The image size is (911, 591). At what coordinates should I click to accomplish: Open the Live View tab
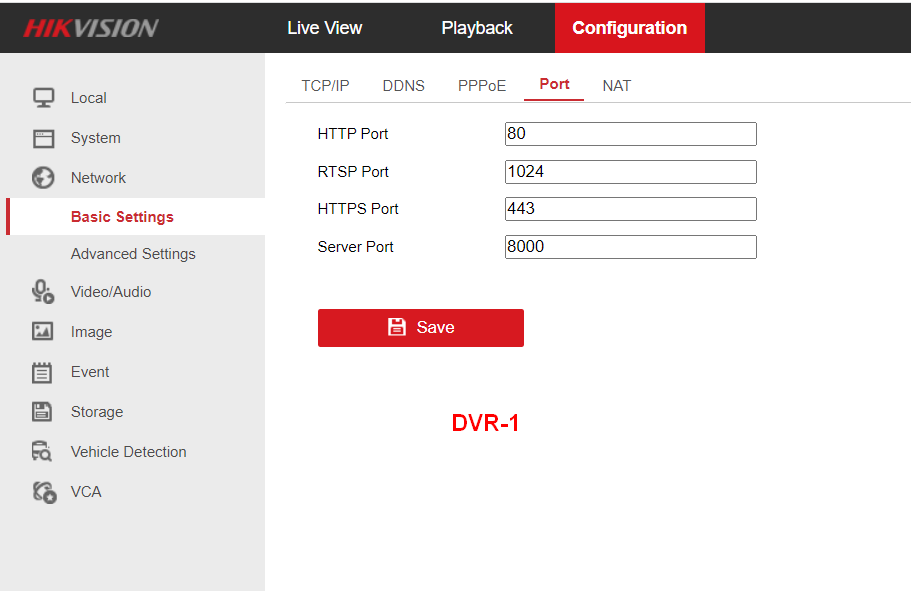click(x=325, y=28)
